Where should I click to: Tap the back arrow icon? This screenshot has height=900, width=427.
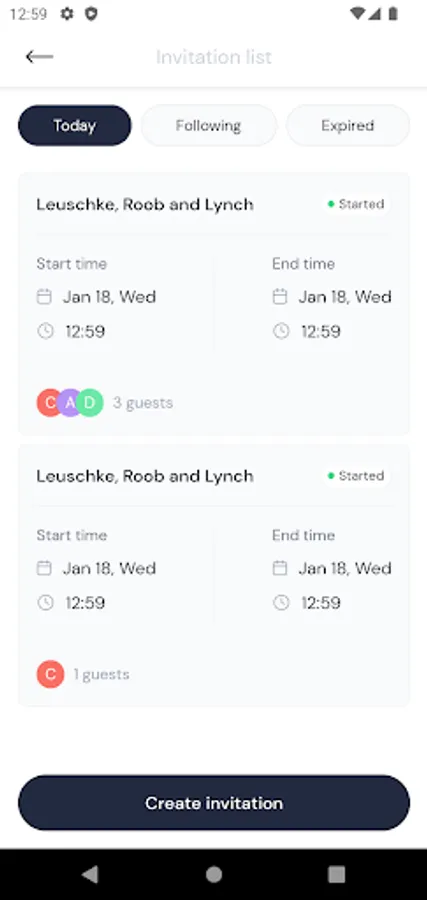[x=39, y=56]
